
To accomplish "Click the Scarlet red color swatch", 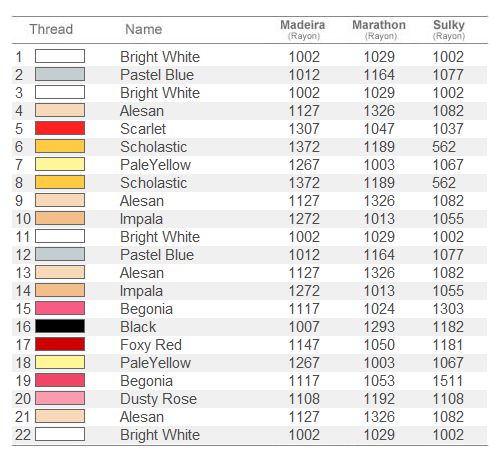I will point(60,128).
